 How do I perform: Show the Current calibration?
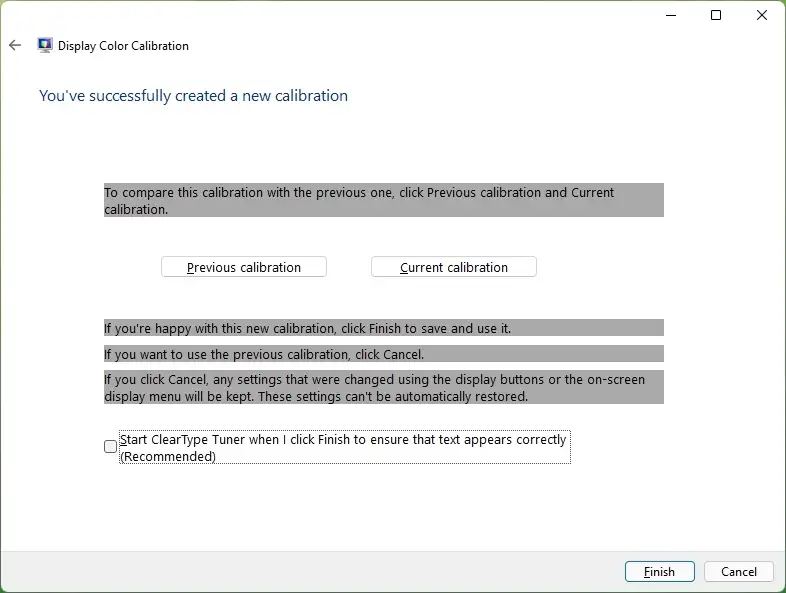pos(454,267)
